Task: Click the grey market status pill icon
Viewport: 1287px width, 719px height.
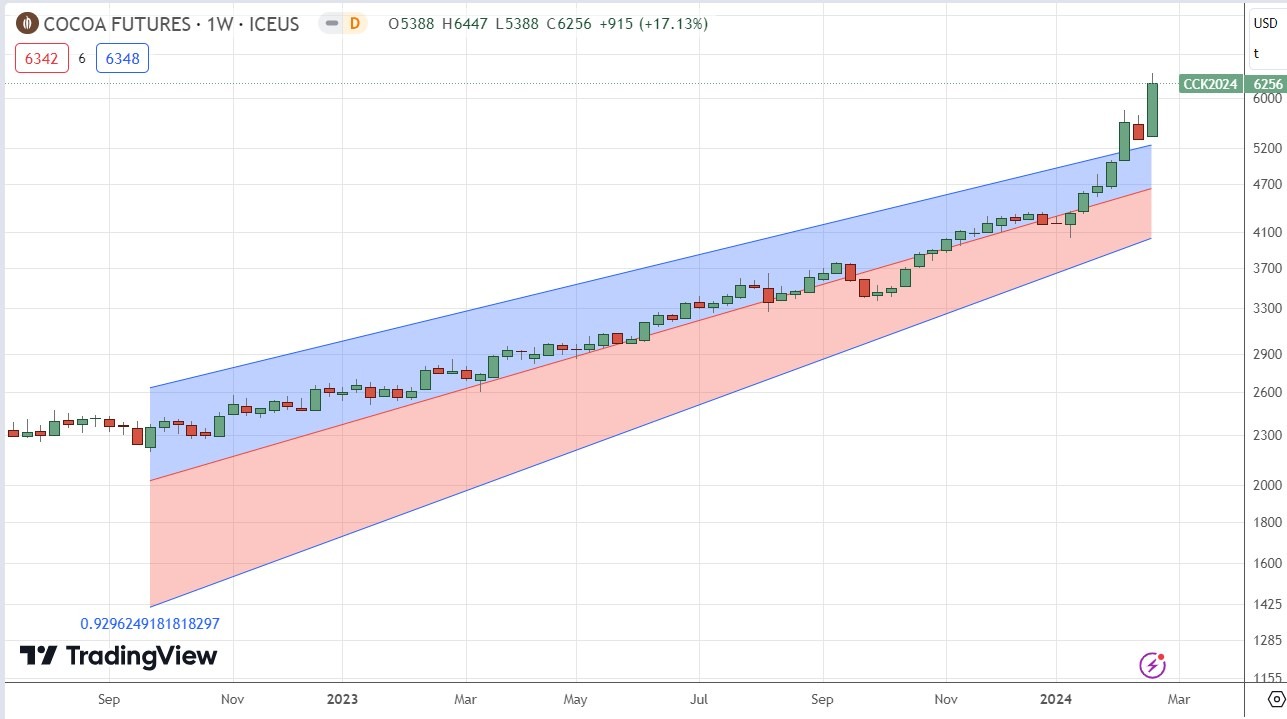Action: [330, 23]
